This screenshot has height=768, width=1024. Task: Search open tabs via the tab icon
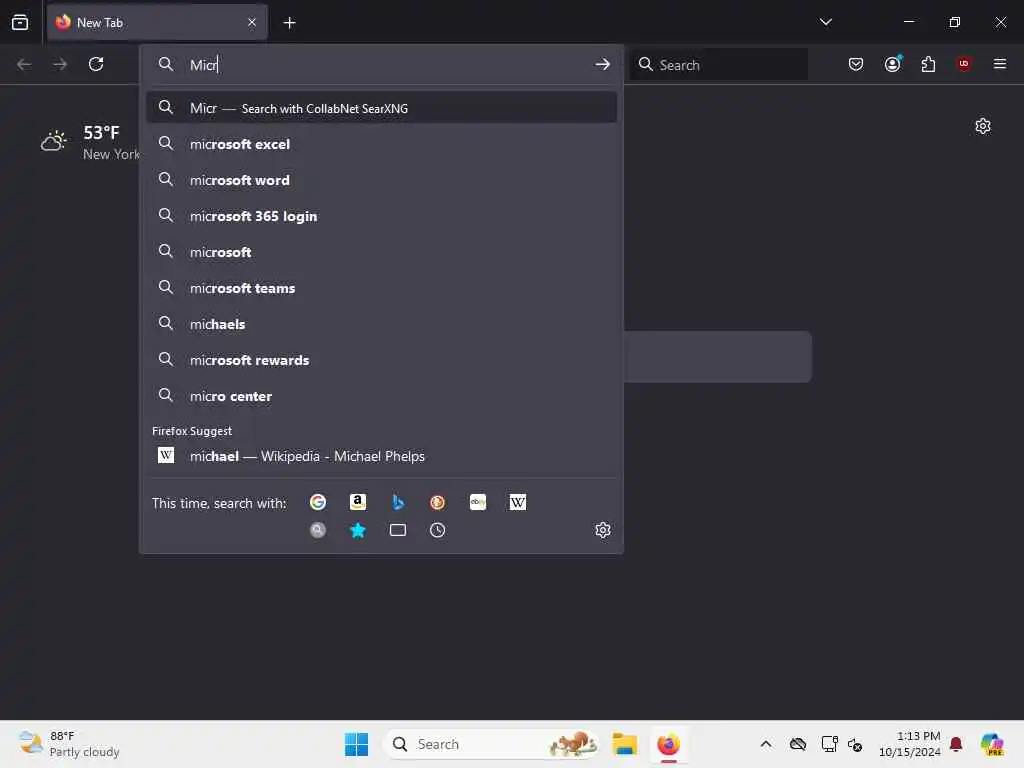click(x=398, y=530)
